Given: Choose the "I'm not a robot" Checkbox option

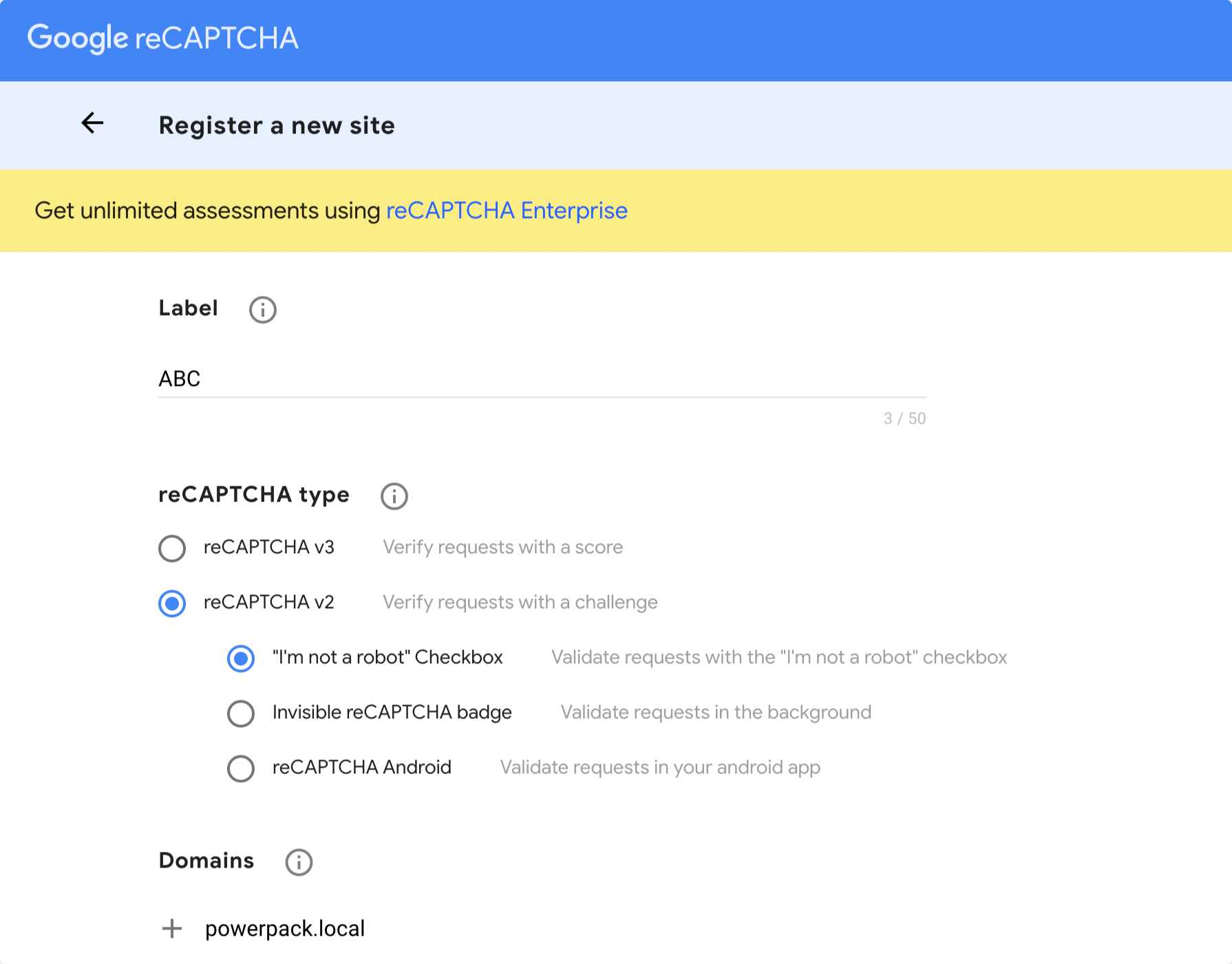Looking at the screenshot, I should (x=241, y=658).
